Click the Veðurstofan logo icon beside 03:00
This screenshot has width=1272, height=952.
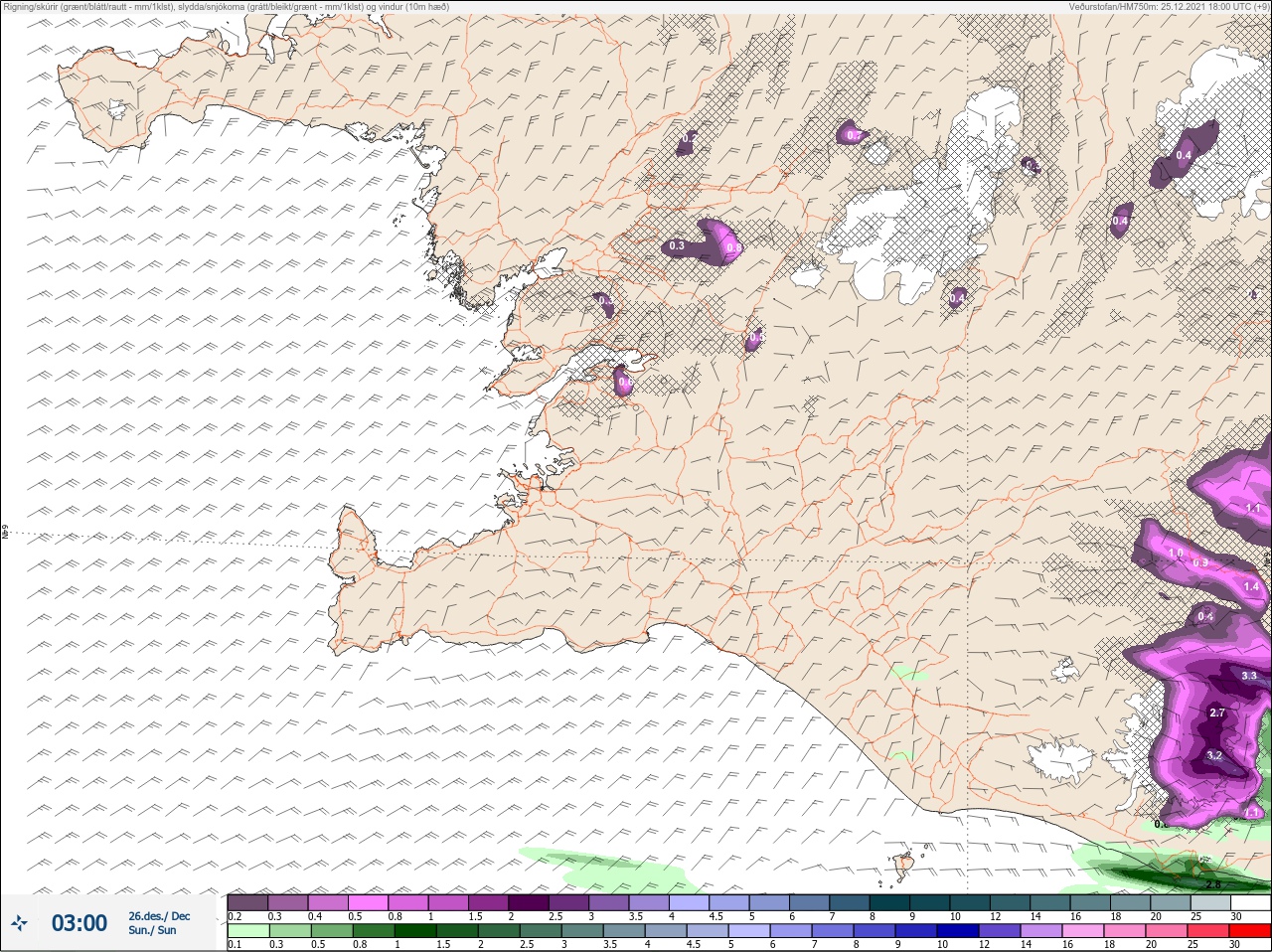coord(20,923)
